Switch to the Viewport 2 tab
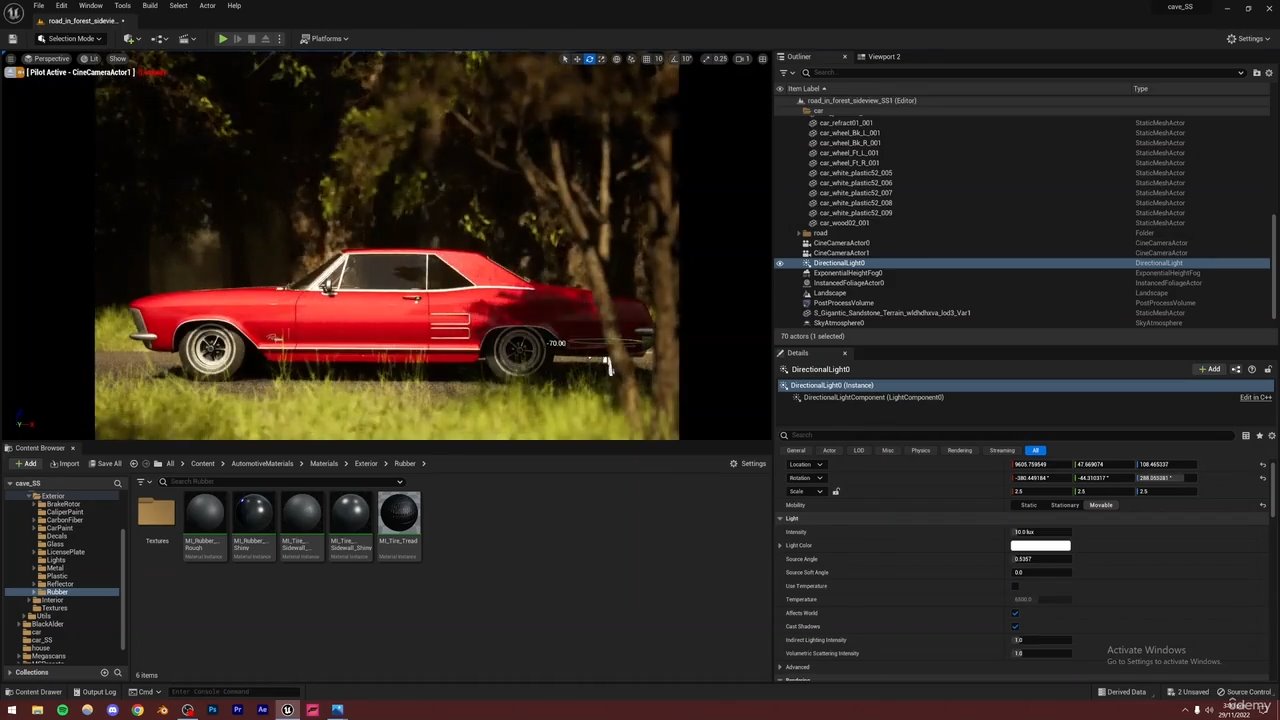Screen dimensions: 1280x720 tap(884, 57)
